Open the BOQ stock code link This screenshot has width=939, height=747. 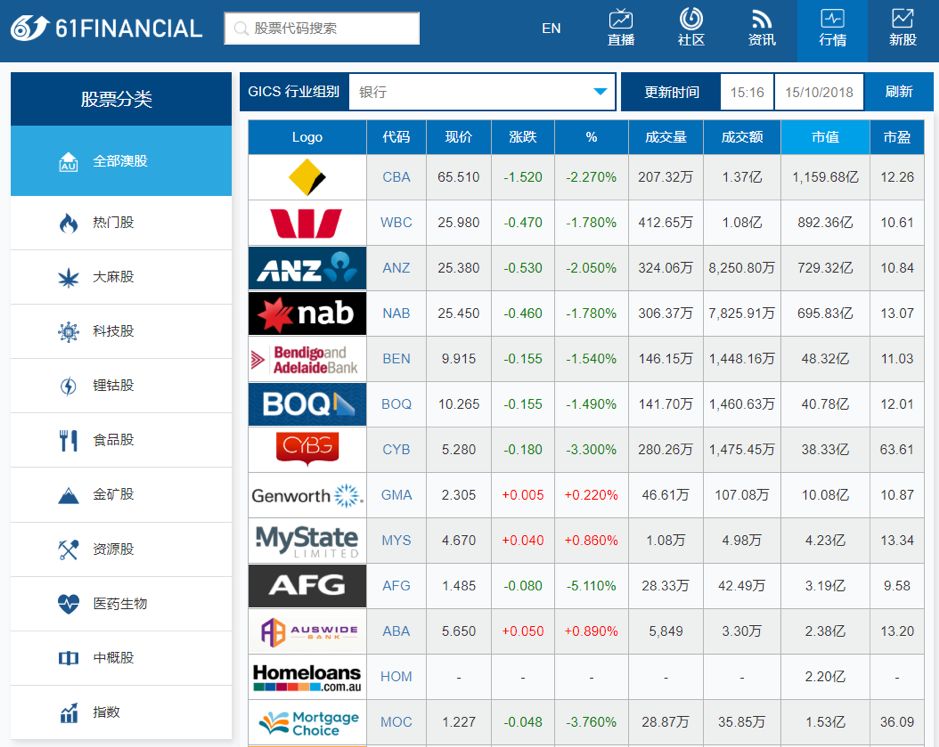coord(396,404)
